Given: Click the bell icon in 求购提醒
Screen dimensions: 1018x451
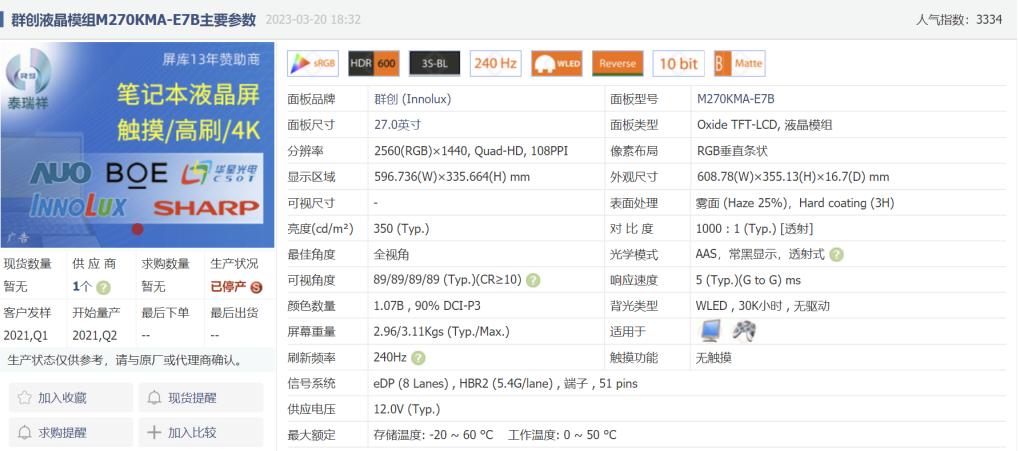Looking at the screenshot, I should tap(25, 432).
